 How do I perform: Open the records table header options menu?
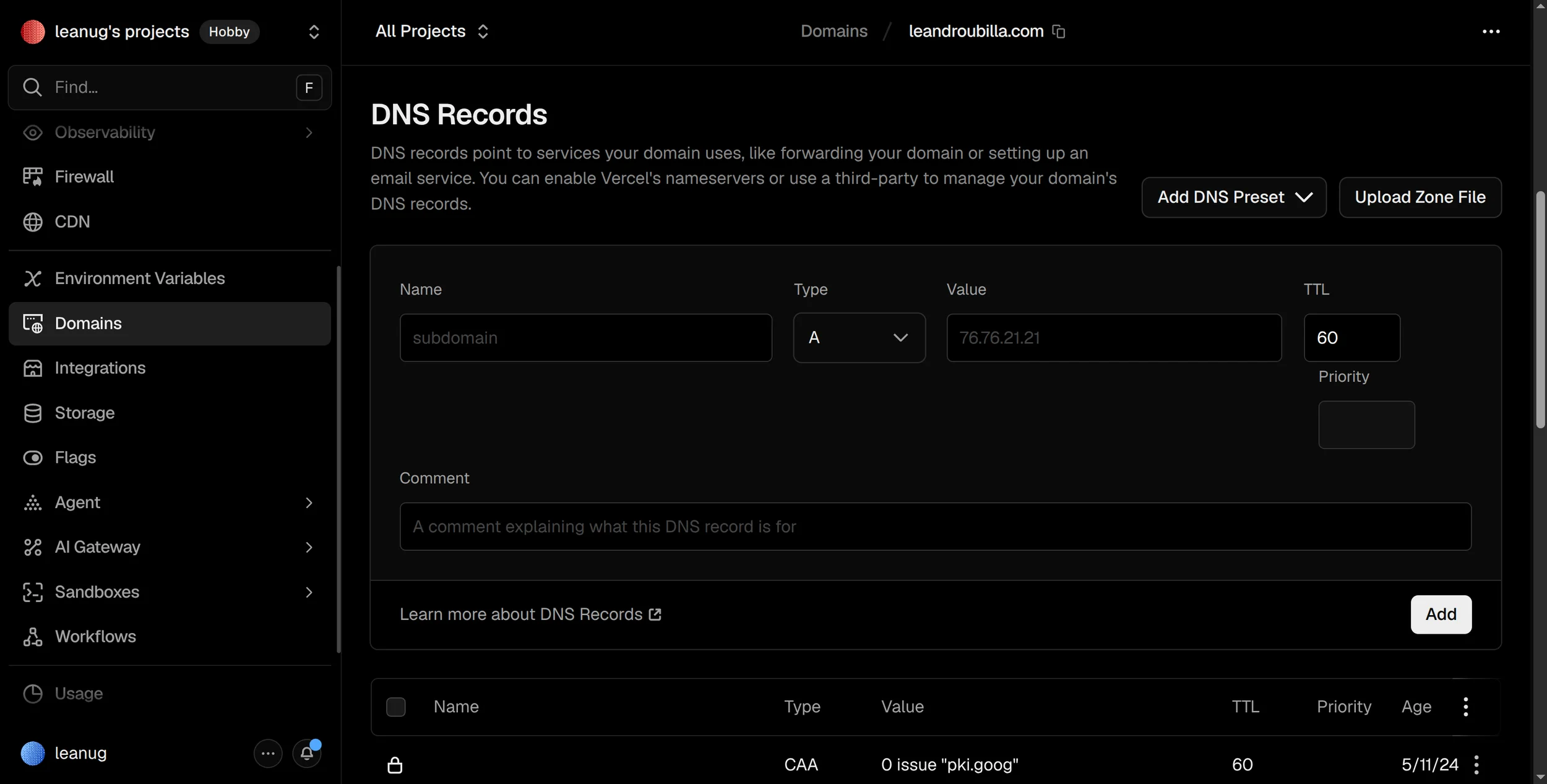pos(1465,707)
